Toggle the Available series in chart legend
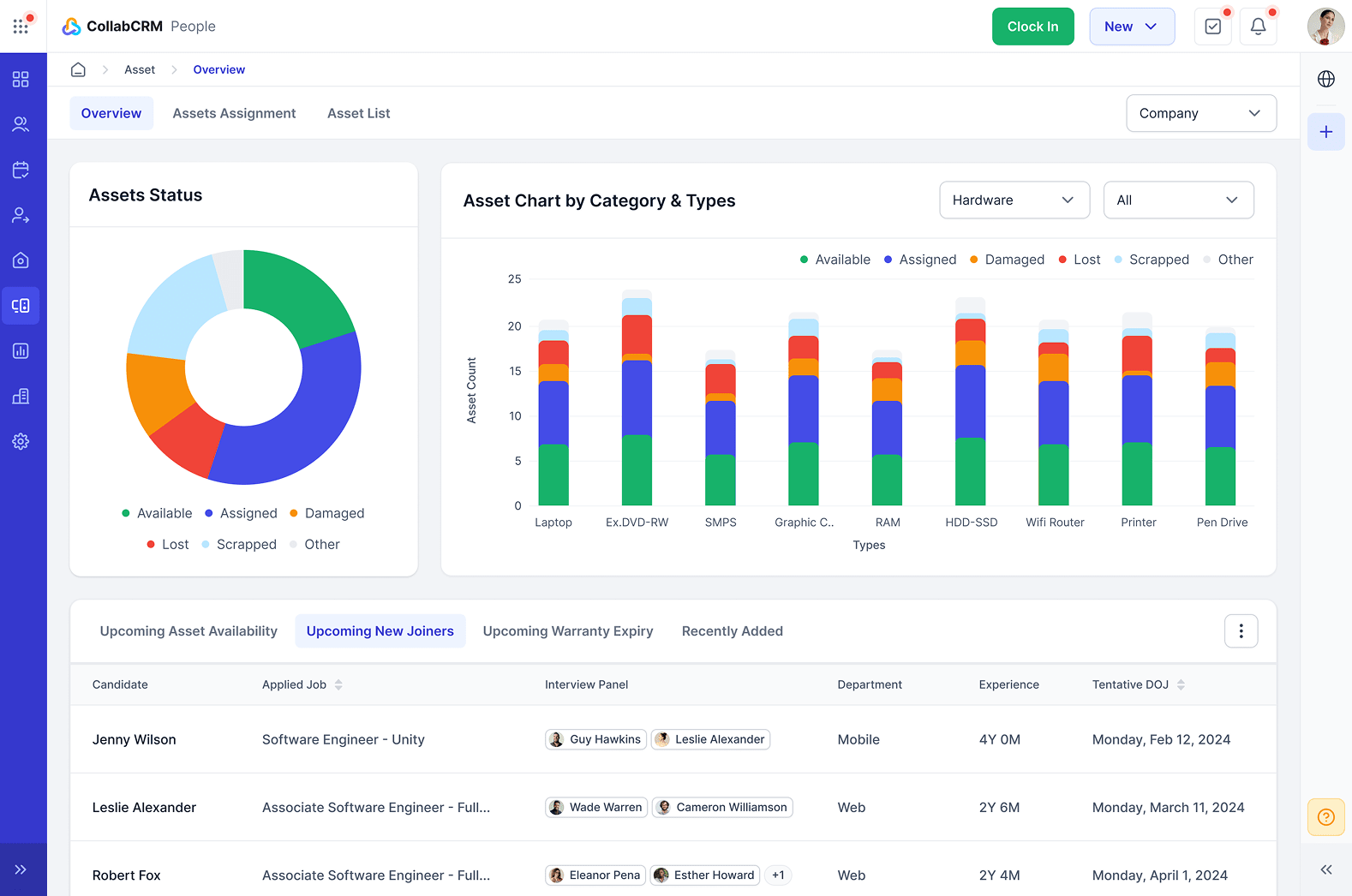This screenshot has width=1352, height=896. coord(835,260)
